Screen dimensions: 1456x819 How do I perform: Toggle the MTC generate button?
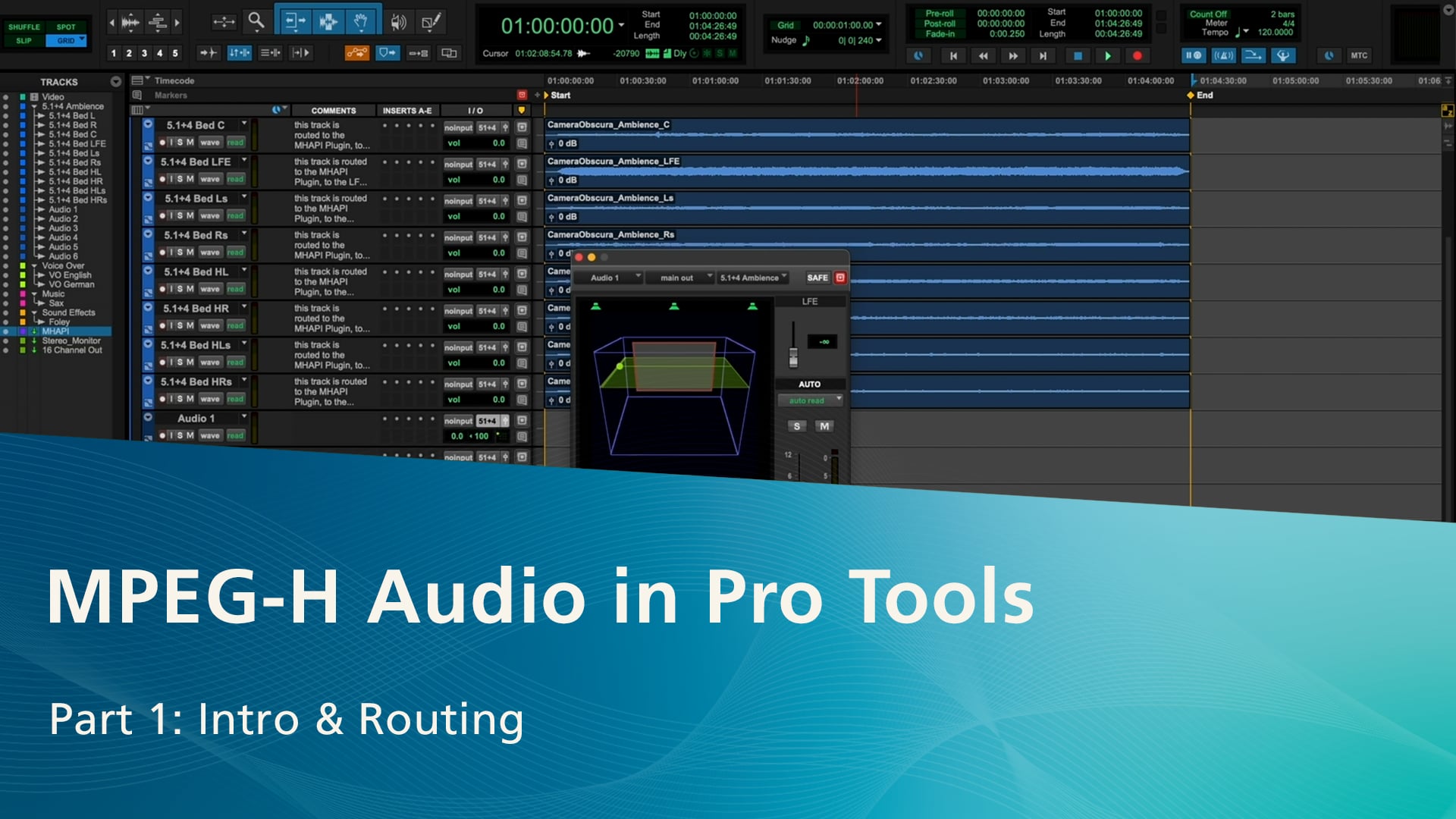pos(1359,55)
